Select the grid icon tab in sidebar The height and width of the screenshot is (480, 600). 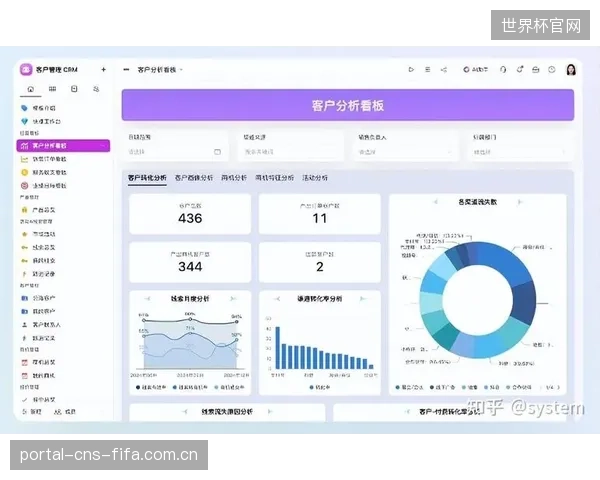(52, 89)
